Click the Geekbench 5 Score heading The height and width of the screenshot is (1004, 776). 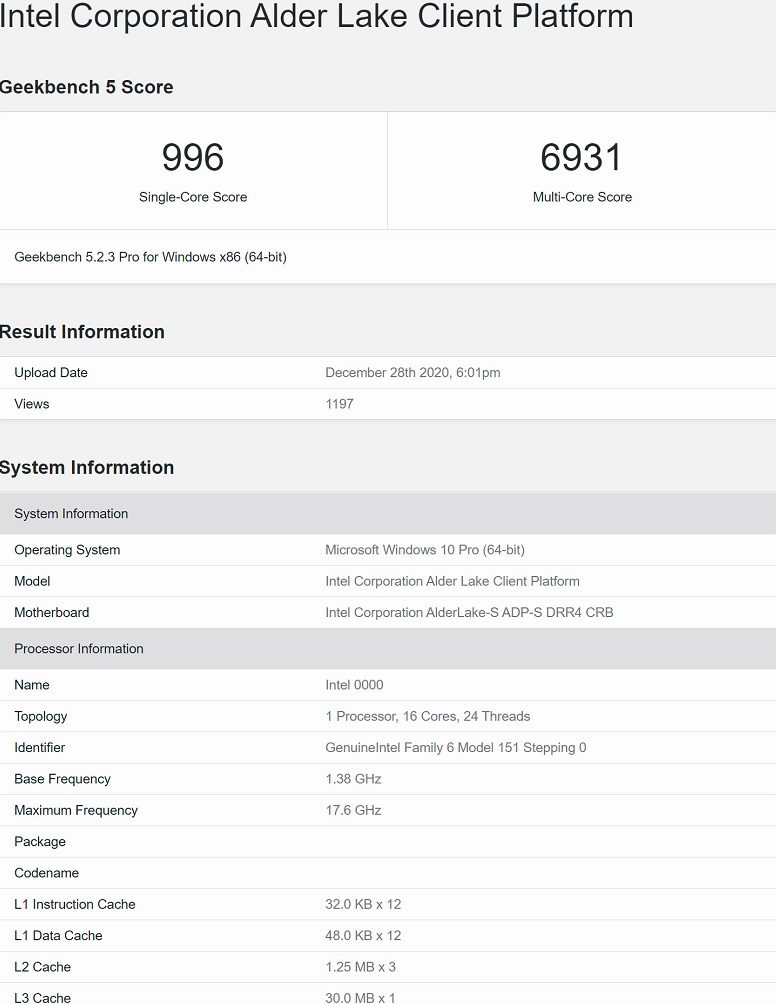86,87
